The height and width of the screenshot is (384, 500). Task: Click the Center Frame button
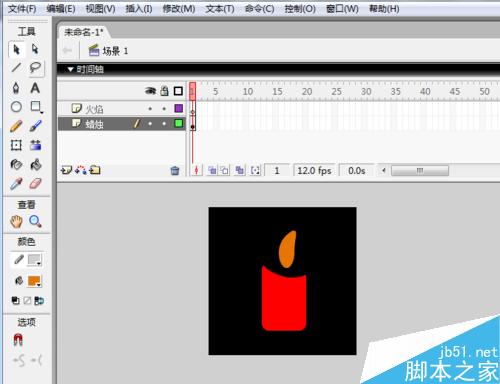[196, 170]
